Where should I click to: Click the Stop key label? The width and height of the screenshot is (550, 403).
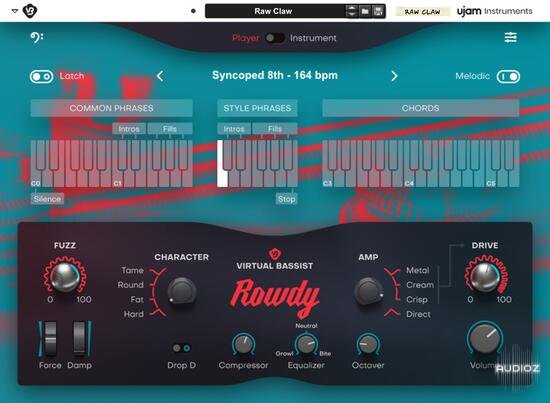click(x=287, y=199)
